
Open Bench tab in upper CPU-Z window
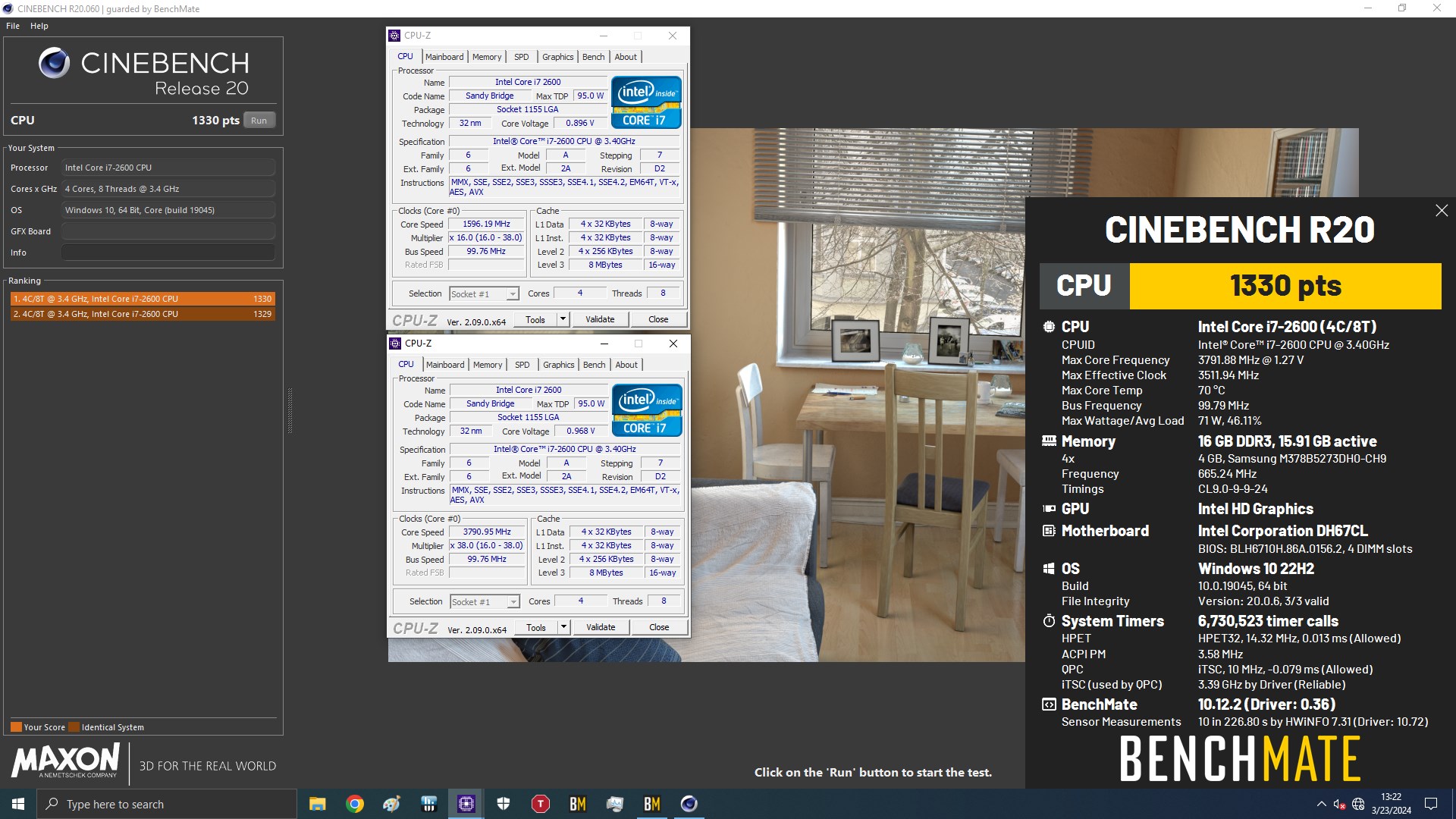[594, 57]
